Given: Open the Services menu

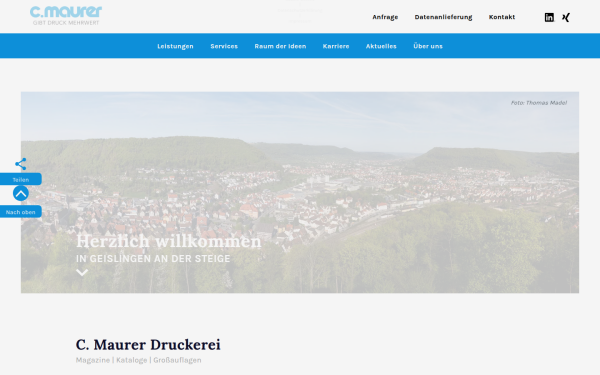Looking at the screenshot, I should pyautogui.click(x=224, y=46).
